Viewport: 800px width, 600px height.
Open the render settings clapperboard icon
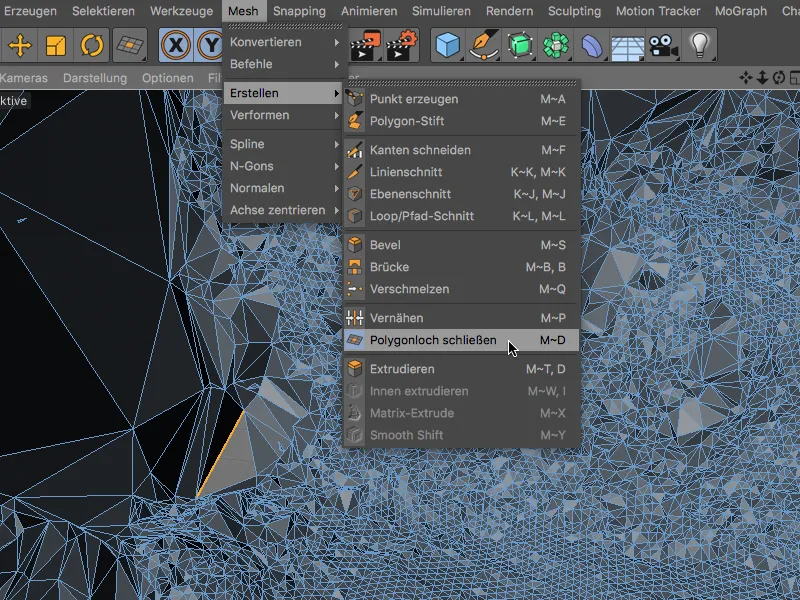click(x=402, y=45)
